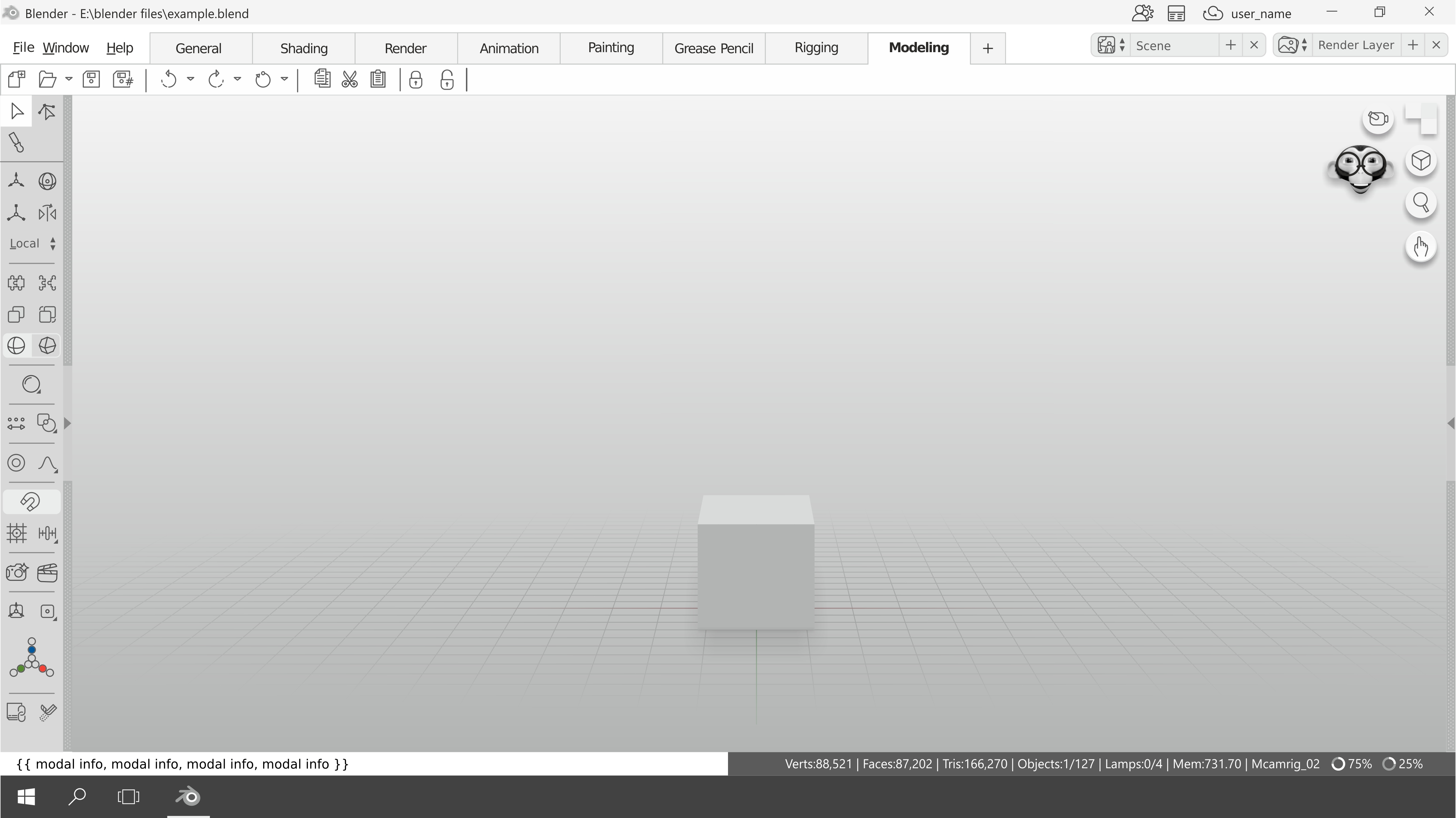Click the scissors cut icon
Viewport: 1456px width, 818px height.
(x=350, y=79)
